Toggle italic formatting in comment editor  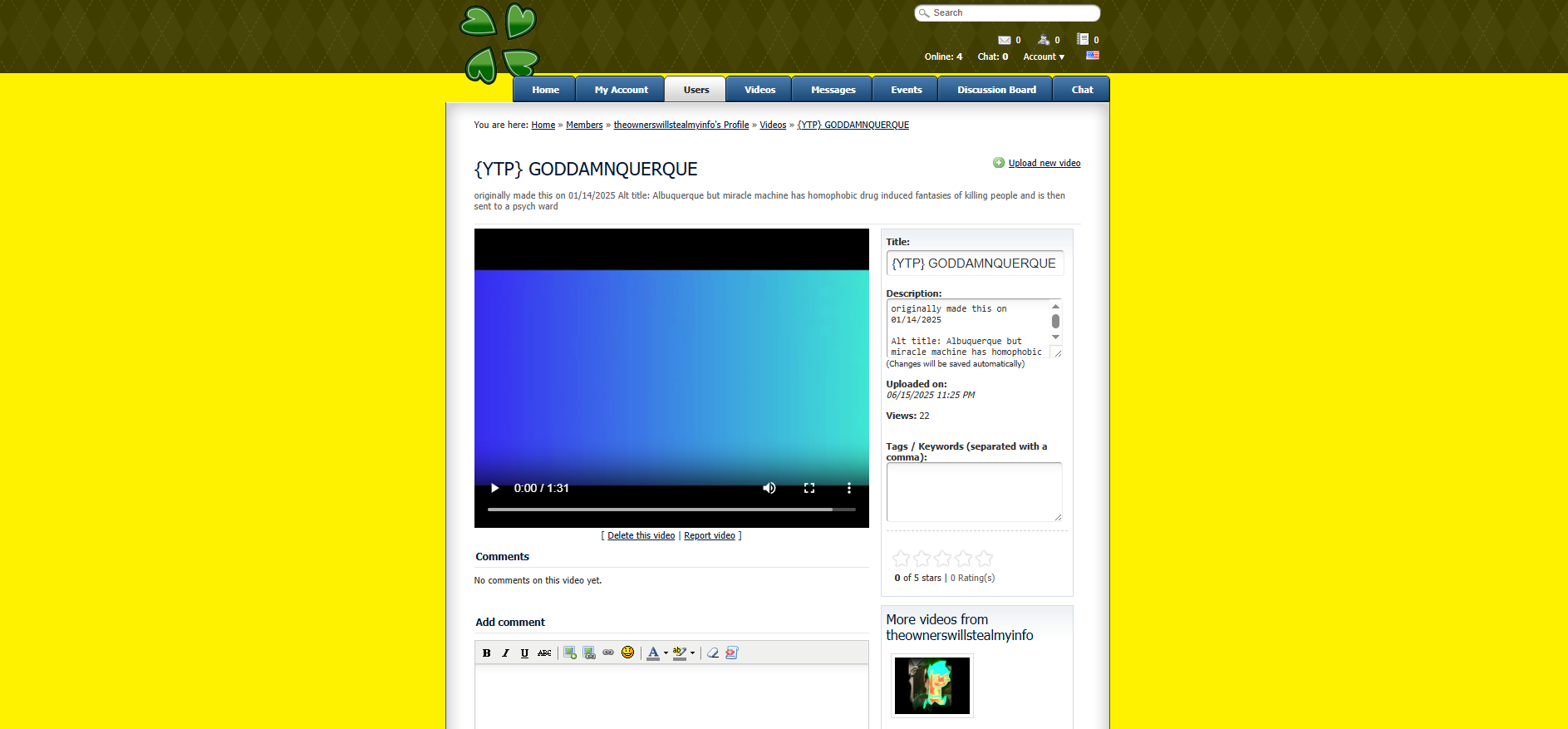click(505, 653)
